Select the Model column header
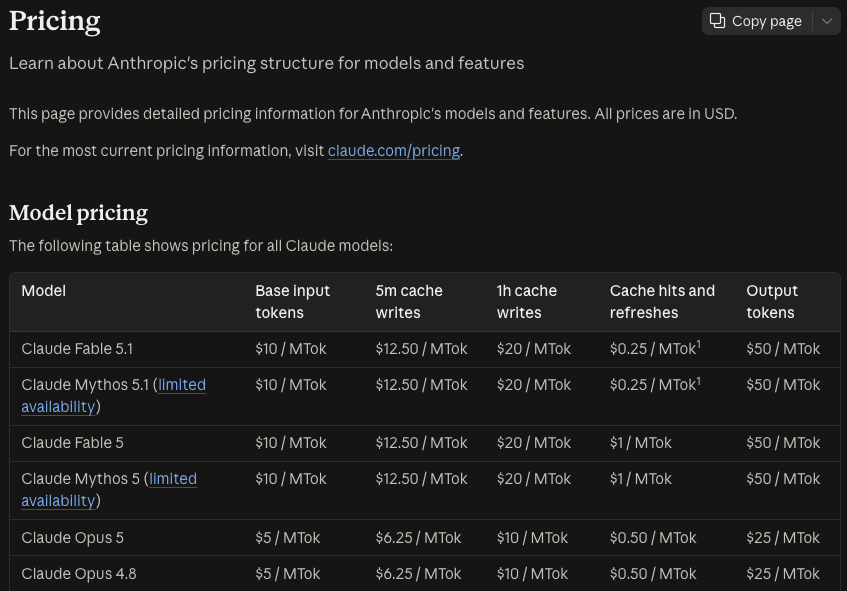Viewport: 847px width, 591px height. pos(44,291)
